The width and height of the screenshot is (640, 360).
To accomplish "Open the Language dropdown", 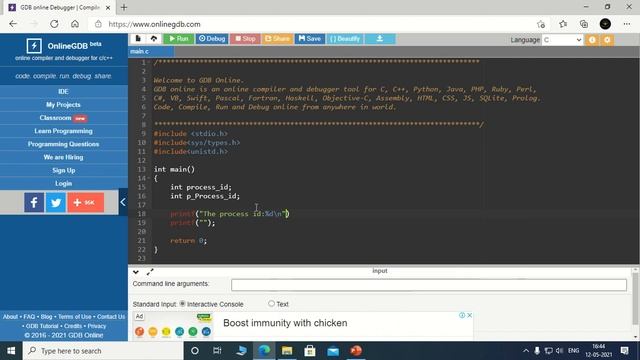I will (562, 40).
